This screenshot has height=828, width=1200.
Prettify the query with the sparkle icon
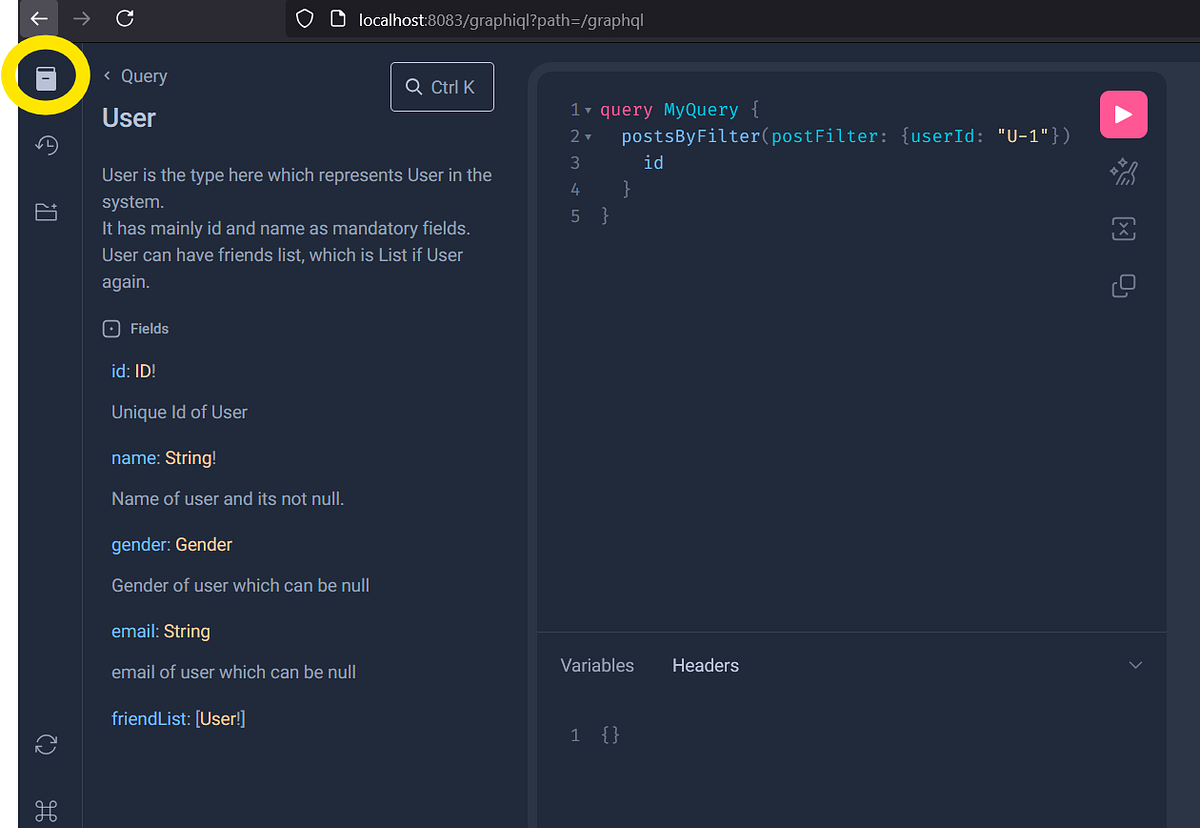pyautogui.click(x=1123, y=172)
